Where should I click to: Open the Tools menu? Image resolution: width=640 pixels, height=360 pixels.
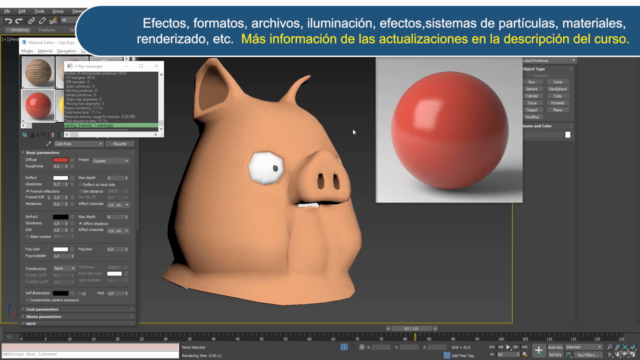click(x=39, y=11)
